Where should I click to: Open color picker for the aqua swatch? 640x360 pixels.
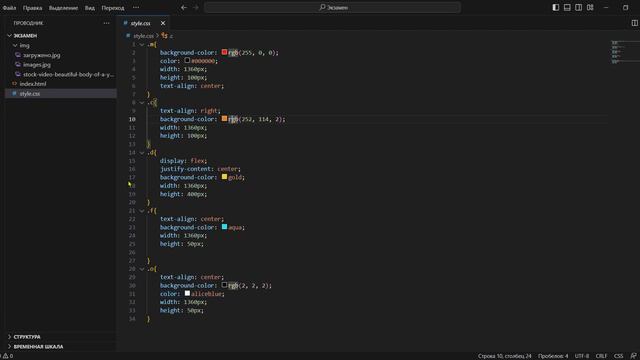224,227
